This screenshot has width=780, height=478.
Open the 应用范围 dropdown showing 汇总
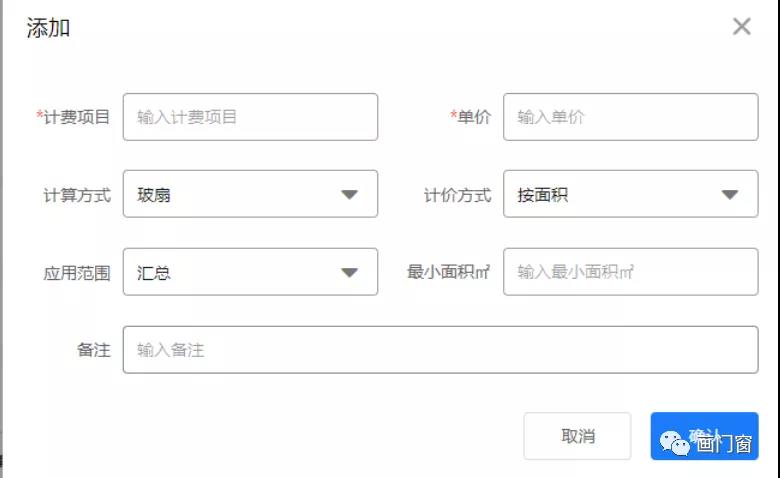click(x=250, y=272)
